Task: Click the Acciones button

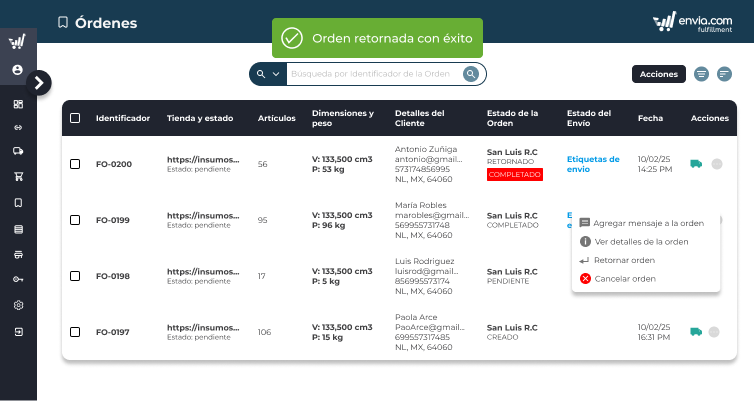Action: tap(659, 74)
